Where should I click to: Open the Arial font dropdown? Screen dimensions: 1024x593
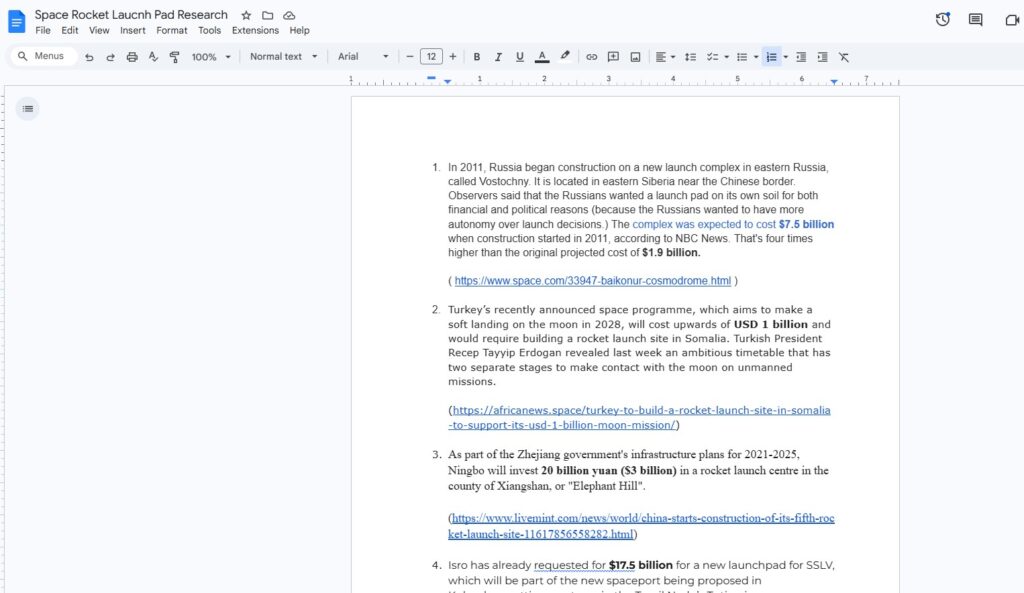click(x=363, y=57)
